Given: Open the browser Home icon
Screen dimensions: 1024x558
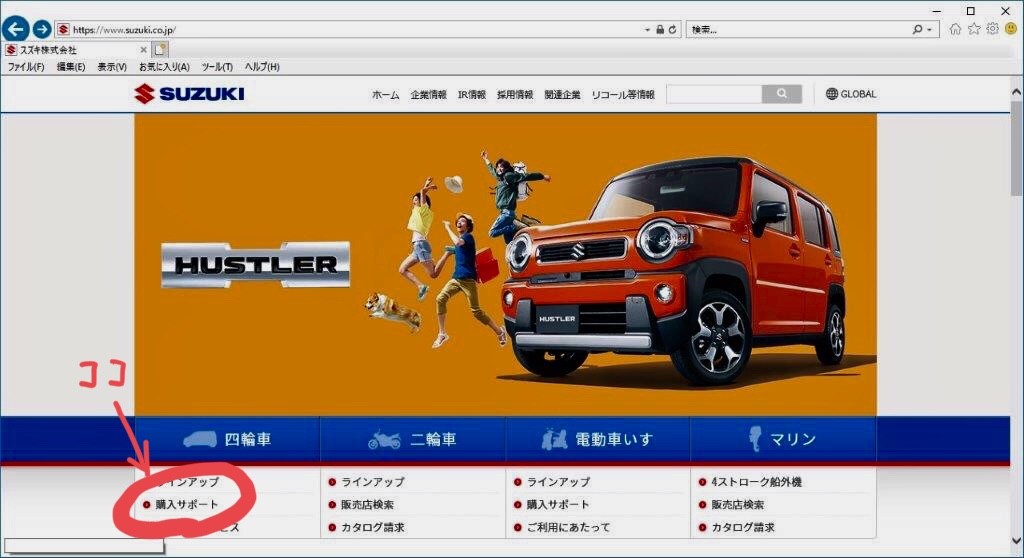Looking at the screenshot, I should 955,29.
